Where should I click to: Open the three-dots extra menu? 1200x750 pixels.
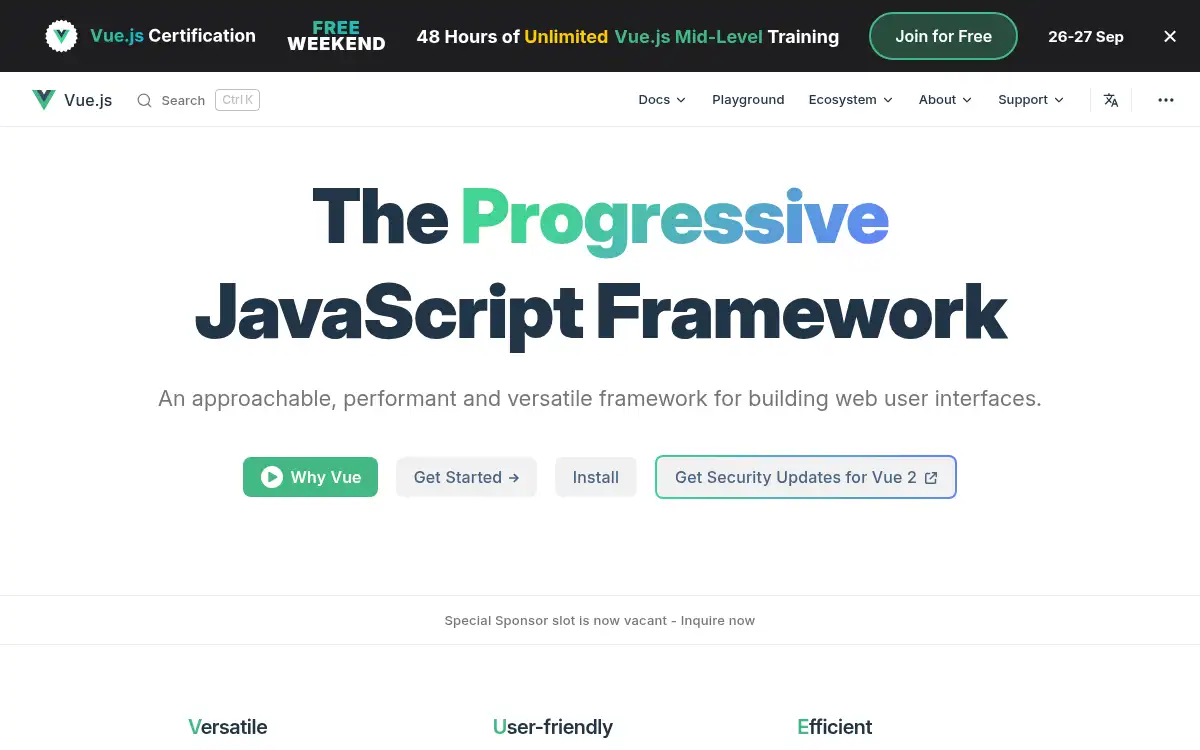point(1166,100)
